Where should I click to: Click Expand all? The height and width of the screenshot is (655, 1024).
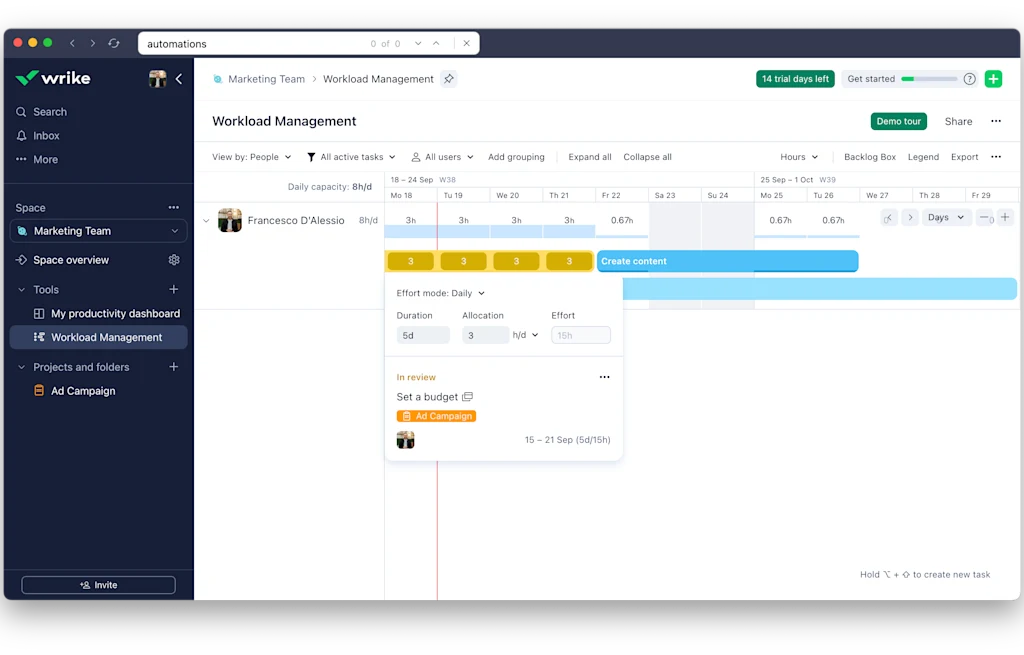pos(590,157)
